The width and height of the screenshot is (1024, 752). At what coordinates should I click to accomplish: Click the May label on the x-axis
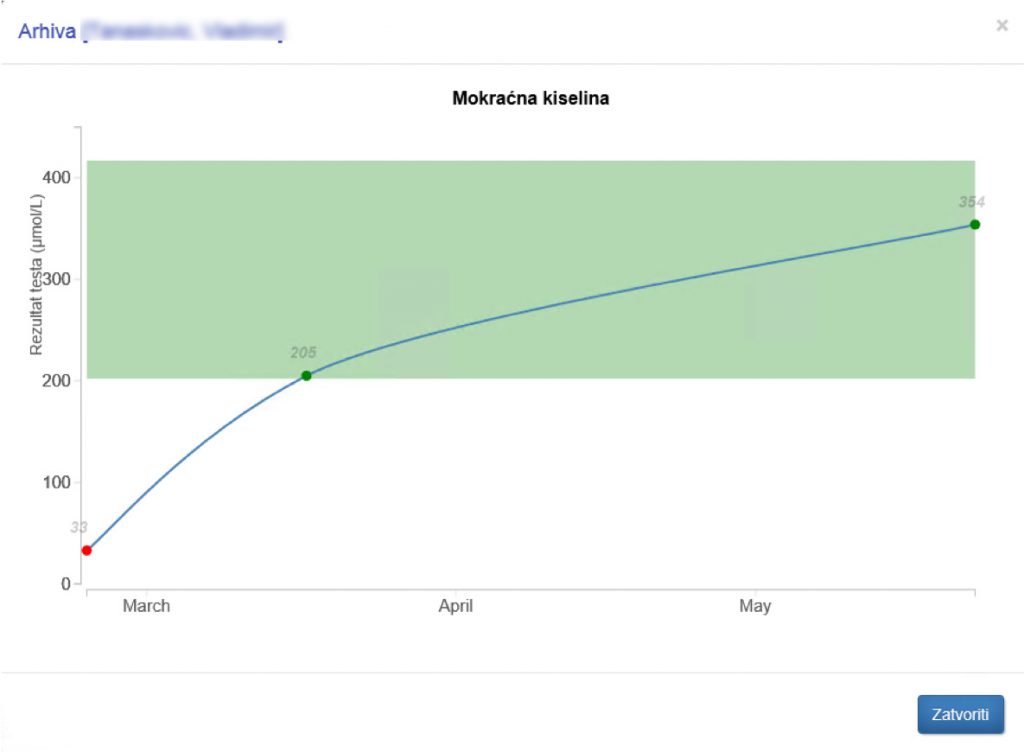(x=755, y=606)
